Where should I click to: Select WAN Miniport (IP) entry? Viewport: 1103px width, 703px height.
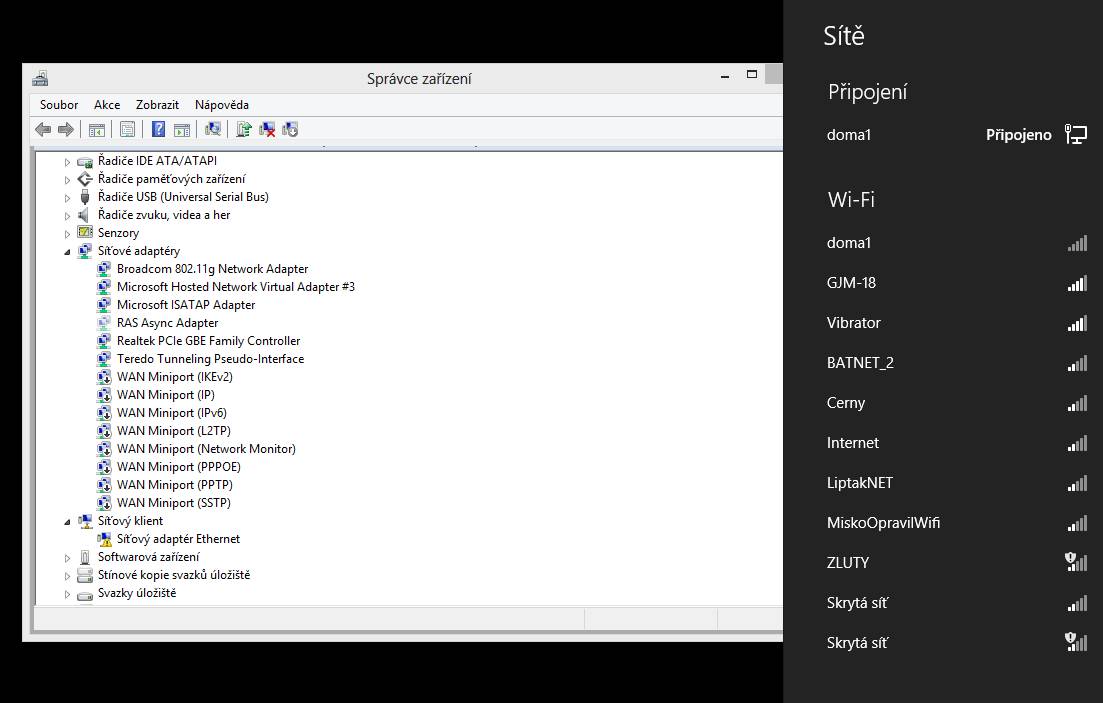coord(165,395)
